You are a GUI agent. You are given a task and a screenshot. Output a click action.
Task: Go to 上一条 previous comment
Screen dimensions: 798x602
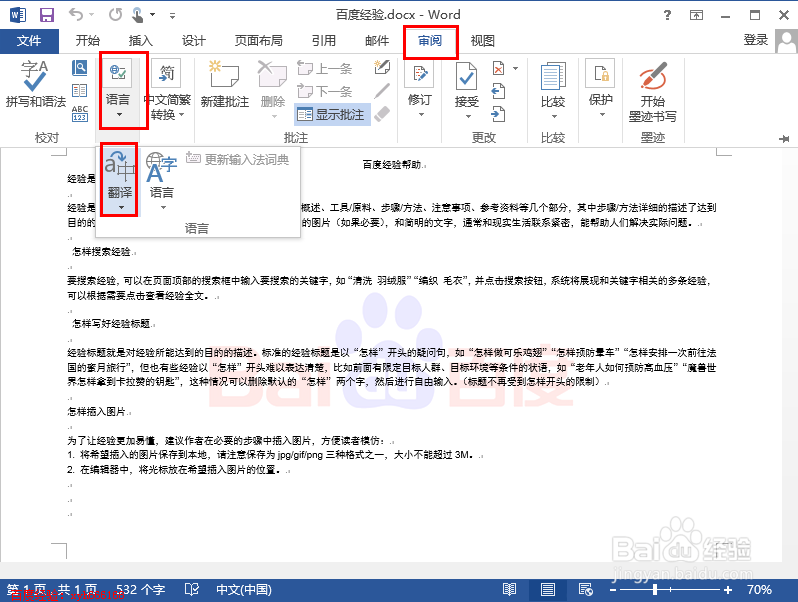pyautogui.click(x=325, y=68)
